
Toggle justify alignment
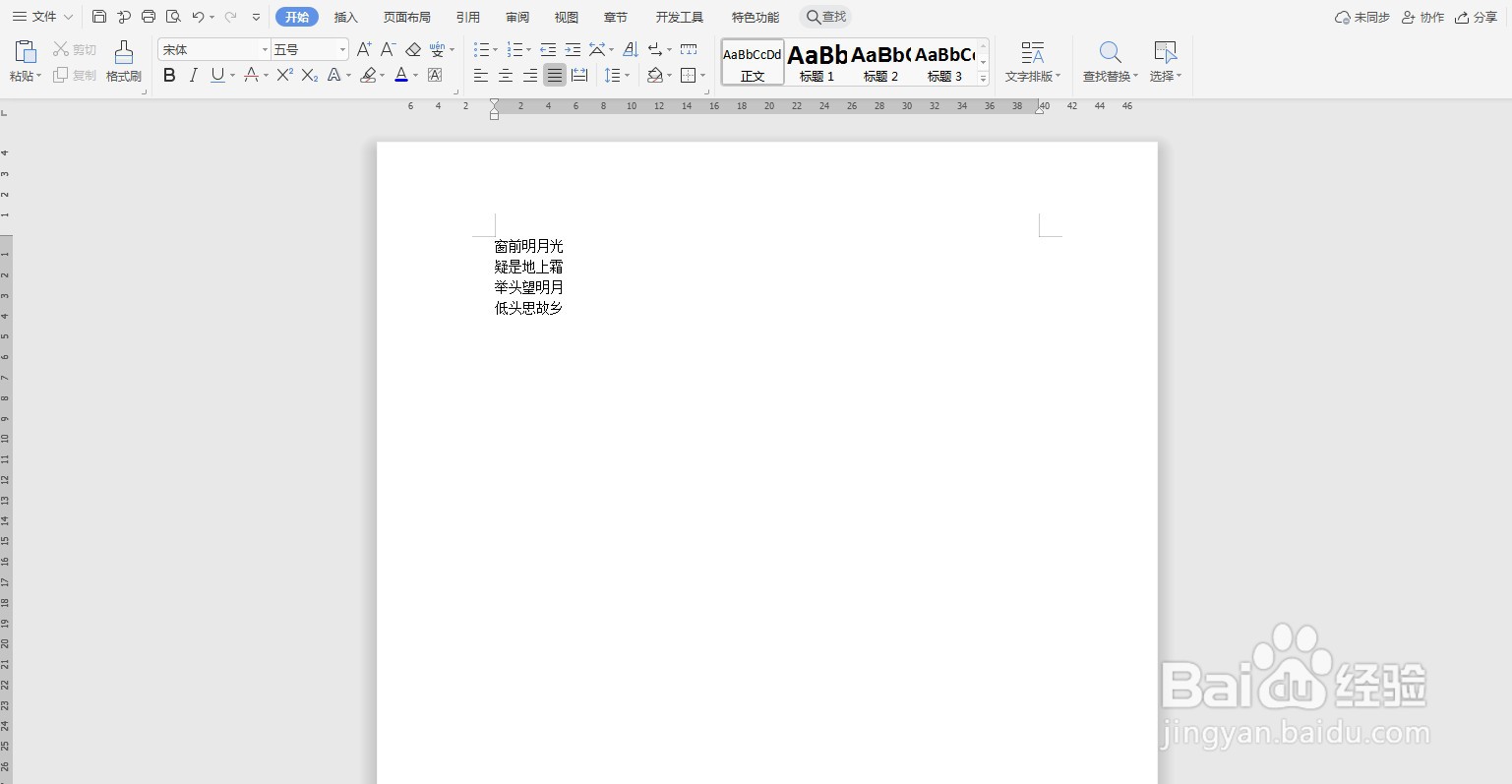click(x=555, y=75)
